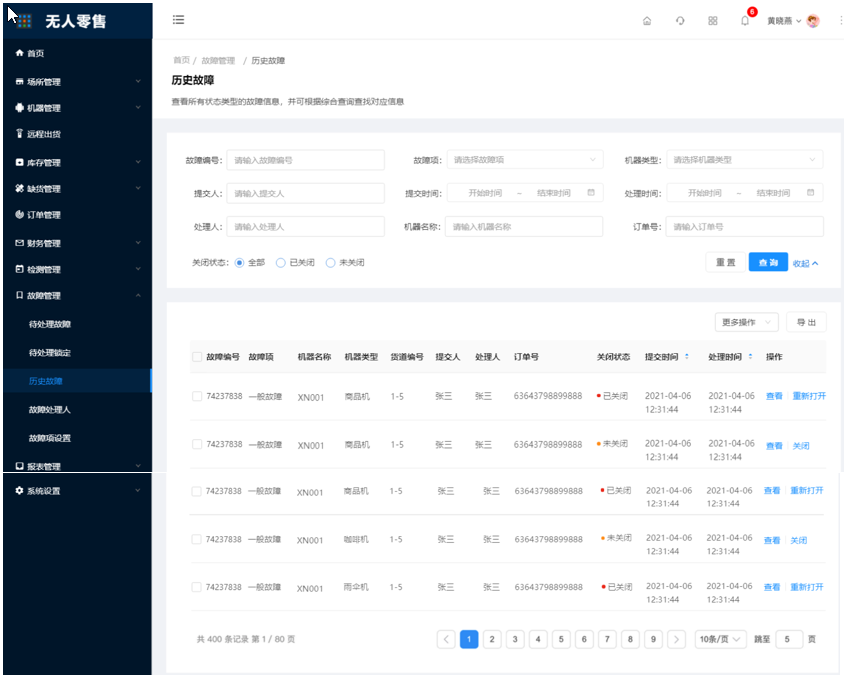844x675 pixels.
Task: Focus the 机器名称 input field
Action: 524,227
